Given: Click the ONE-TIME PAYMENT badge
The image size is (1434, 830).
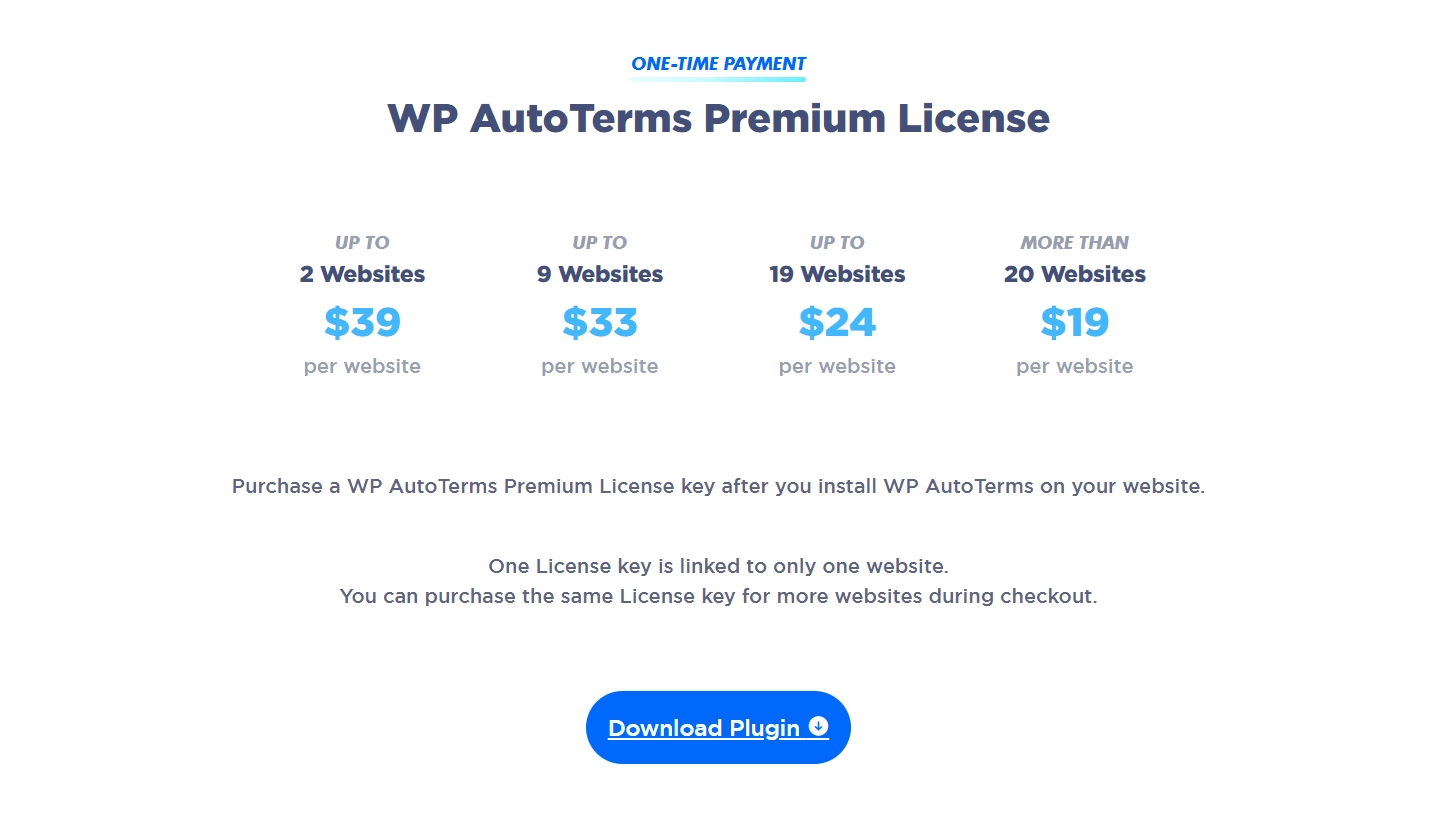Looking at the screenshot, I should [x=717, y=63].
